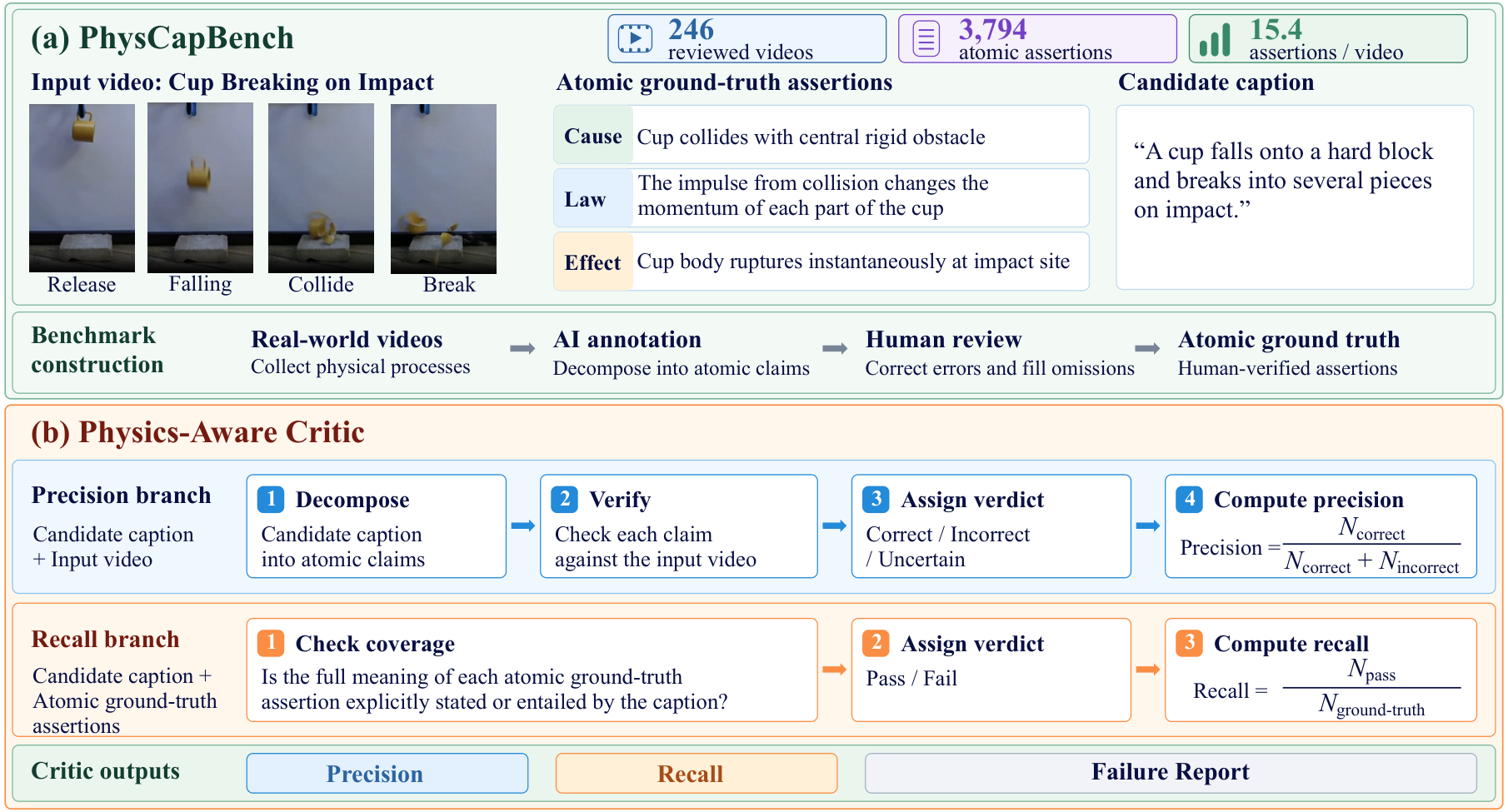Open the Falling video frame

pyautogui.click(x=200, y=188)
